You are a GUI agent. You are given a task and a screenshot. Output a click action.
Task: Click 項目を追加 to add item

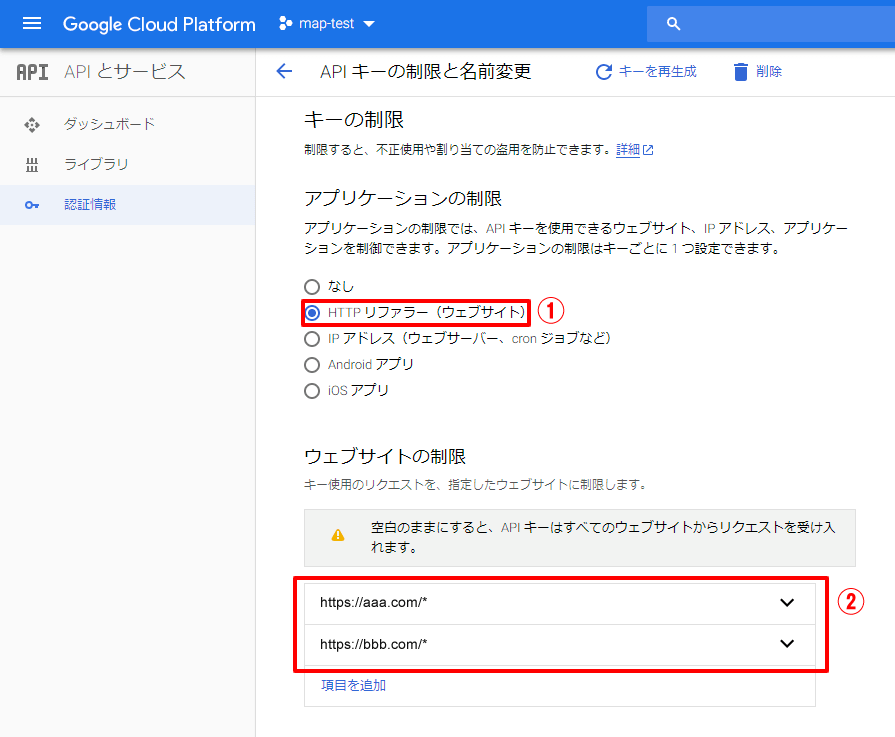353,685
